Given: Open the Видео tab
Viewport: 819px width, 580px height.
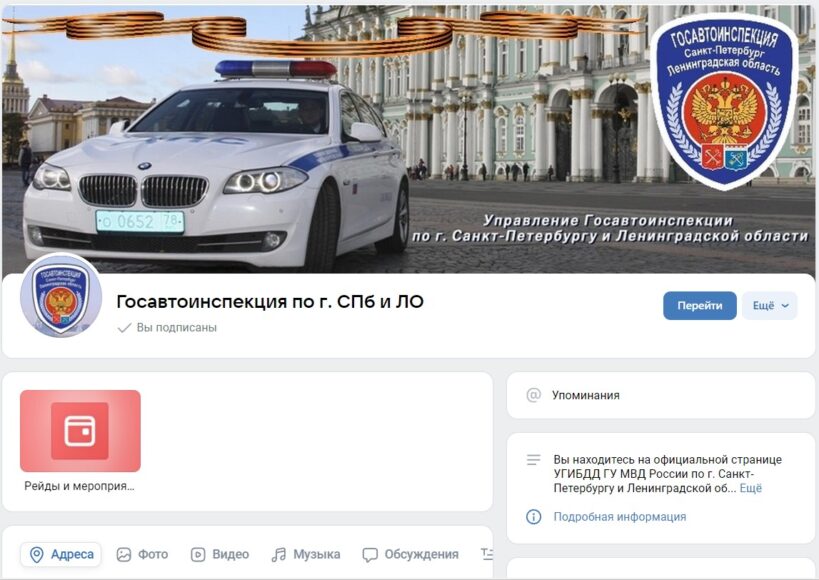Looking at the screenshot, I should (220, 554).
